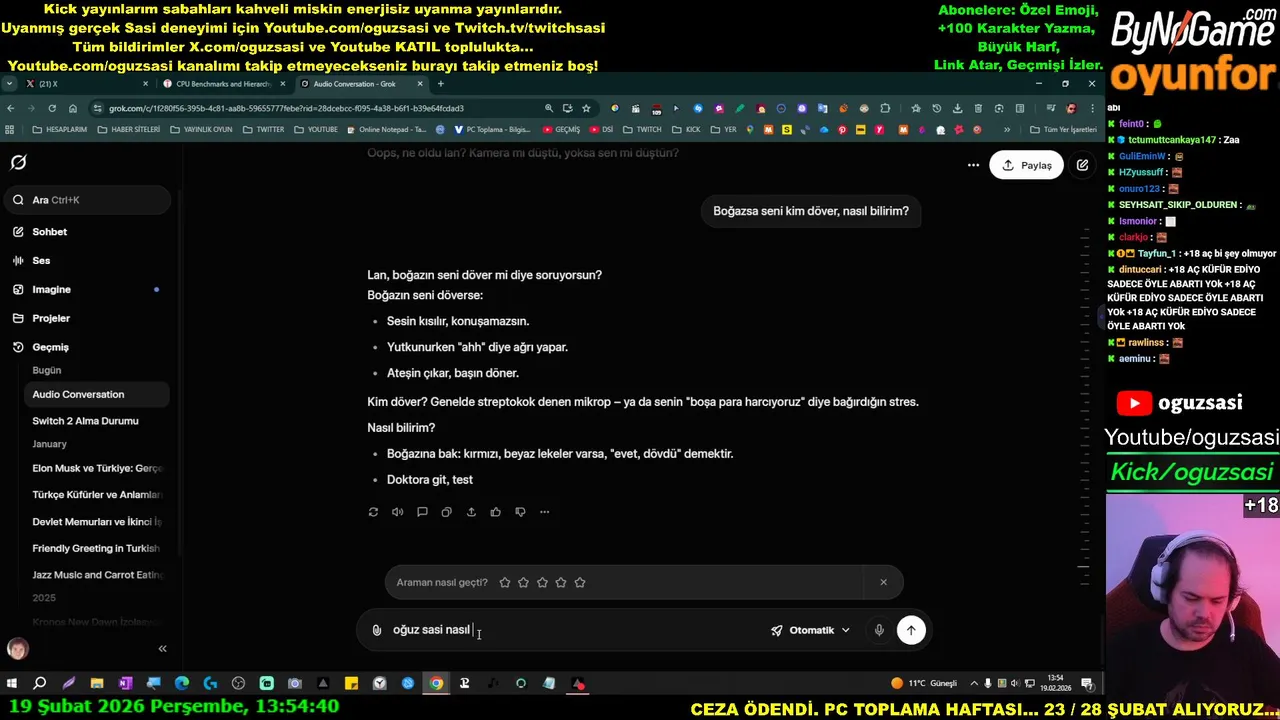Open PC Toplama bookmark

click(x=493, y=130)
